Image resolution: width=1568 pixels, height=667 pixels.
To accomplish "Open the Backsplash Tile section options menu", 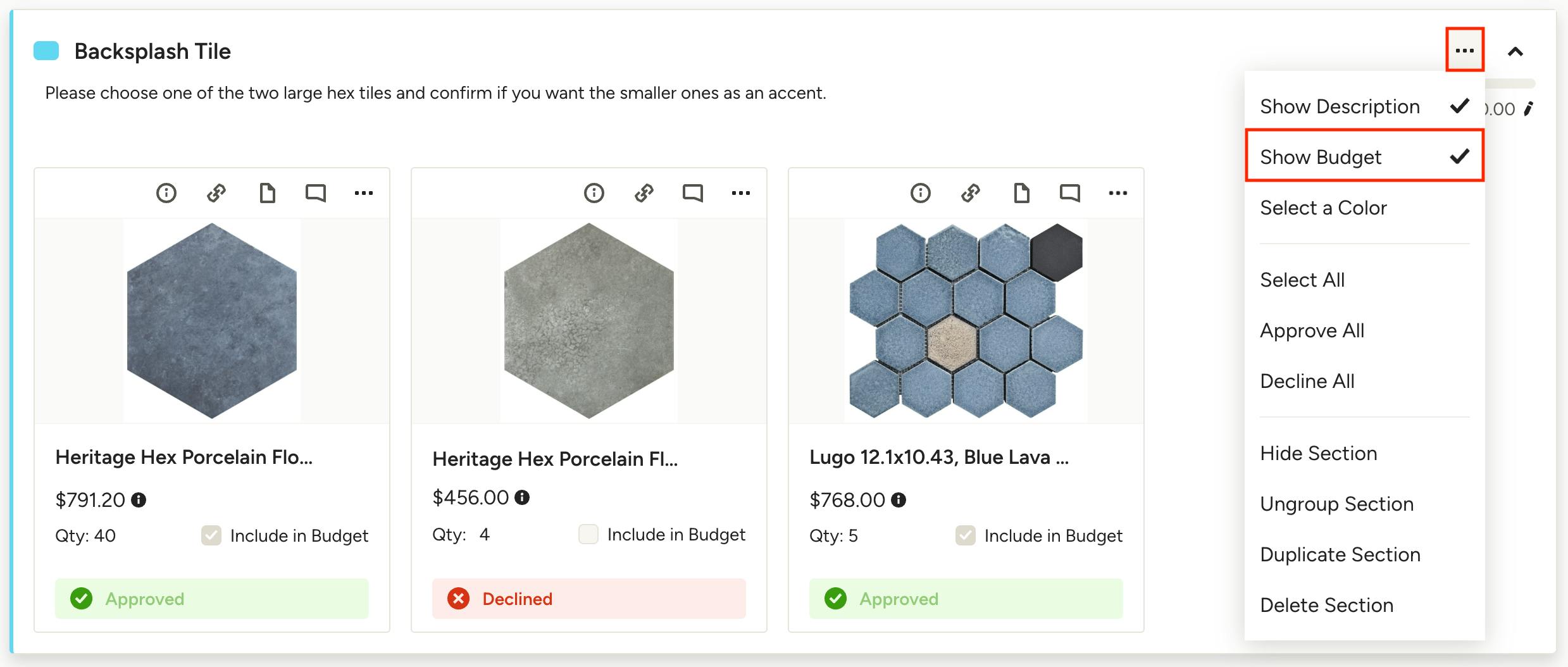I will 1465,50.
